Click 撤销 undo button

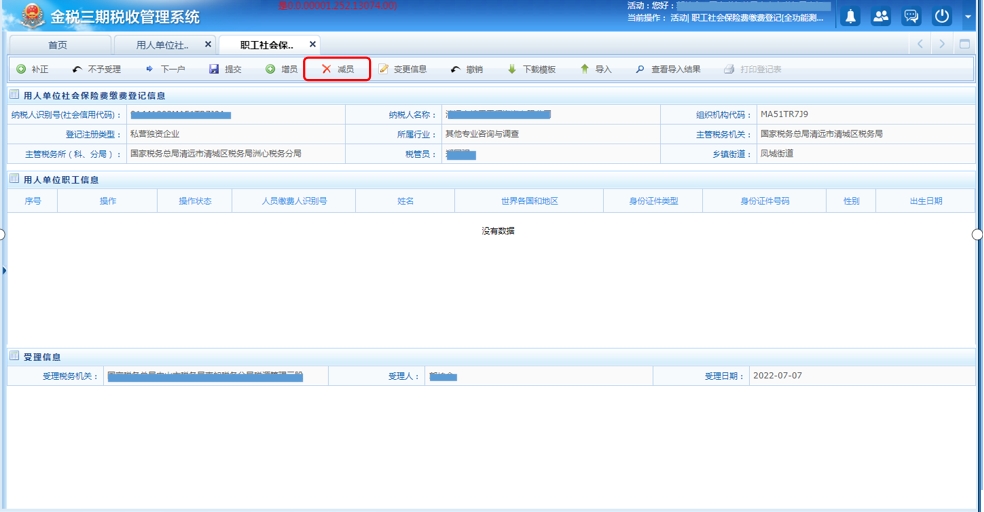[466, 70]
